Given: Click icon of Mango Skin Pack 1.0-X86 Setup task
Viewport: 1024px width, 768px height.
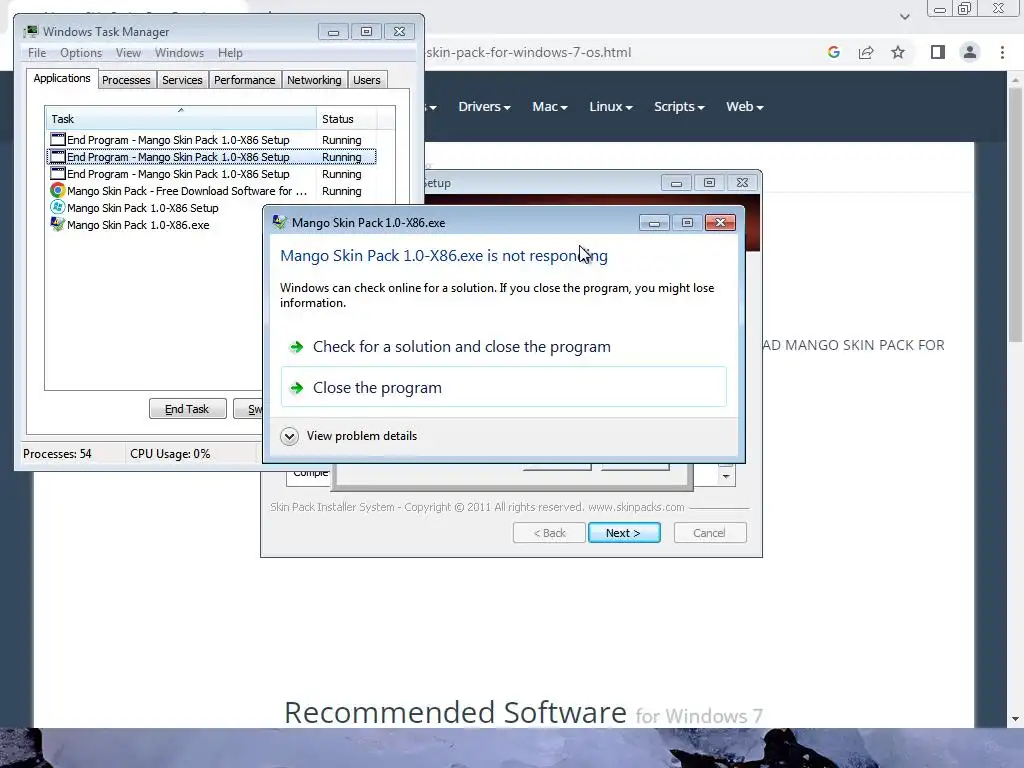Looking at the screenshot, I should [57, 208].
